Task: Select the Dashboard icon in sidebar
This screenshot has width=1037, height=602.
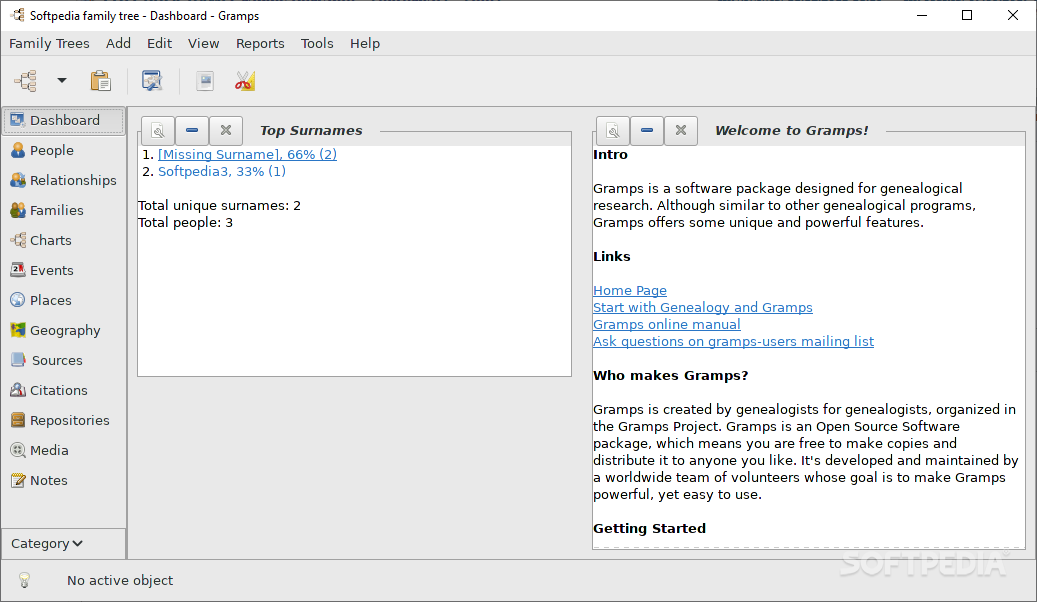Action: (18, 120)
